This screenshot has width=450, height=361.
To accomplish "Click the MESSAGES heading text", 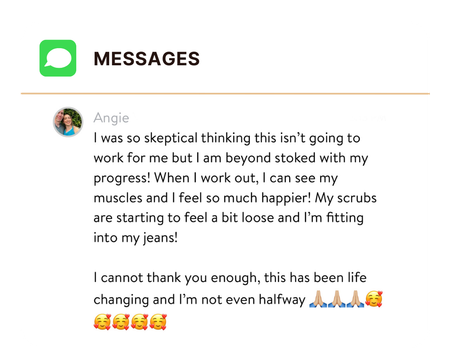I will 147,59.
